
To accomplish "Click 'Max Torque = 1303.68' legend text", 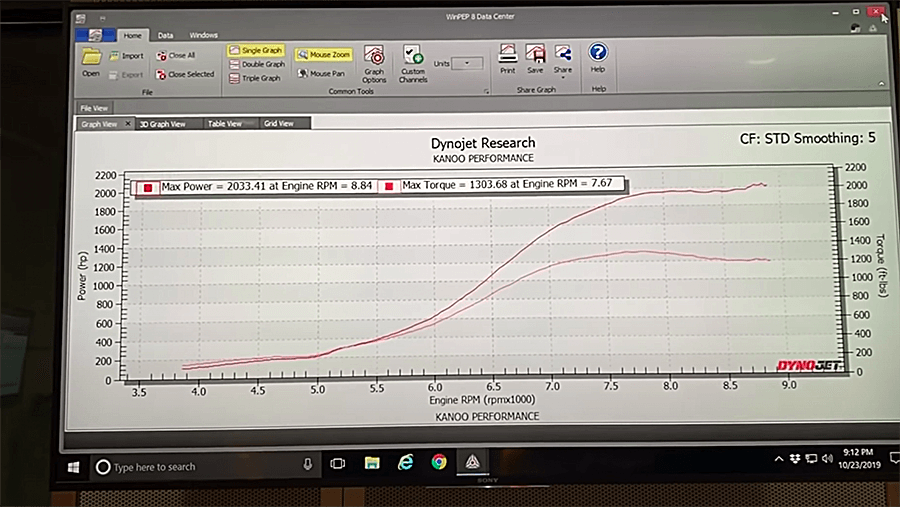I will click(507, 184).
